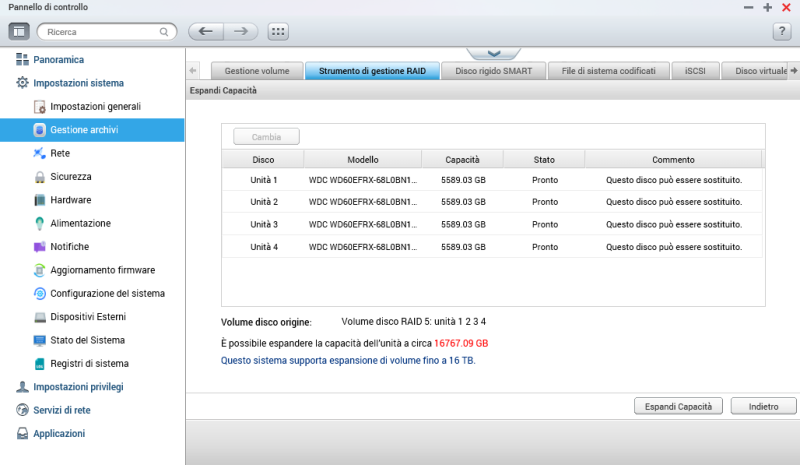Click the control panel home icon

(20, 31)
